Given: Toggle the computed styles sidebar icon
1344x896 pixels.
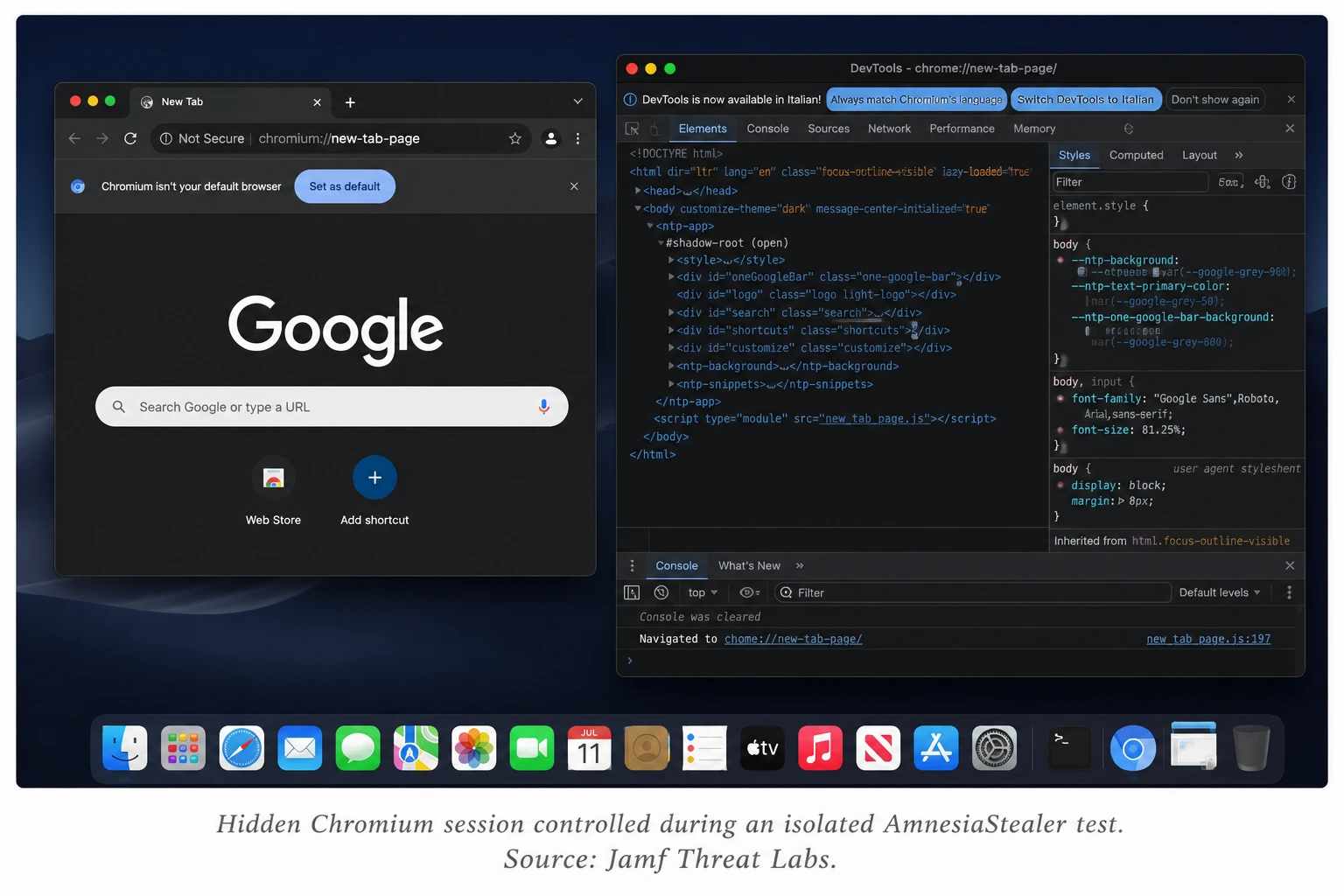Looking at the screenshot, I should [x=1289, y=182].
